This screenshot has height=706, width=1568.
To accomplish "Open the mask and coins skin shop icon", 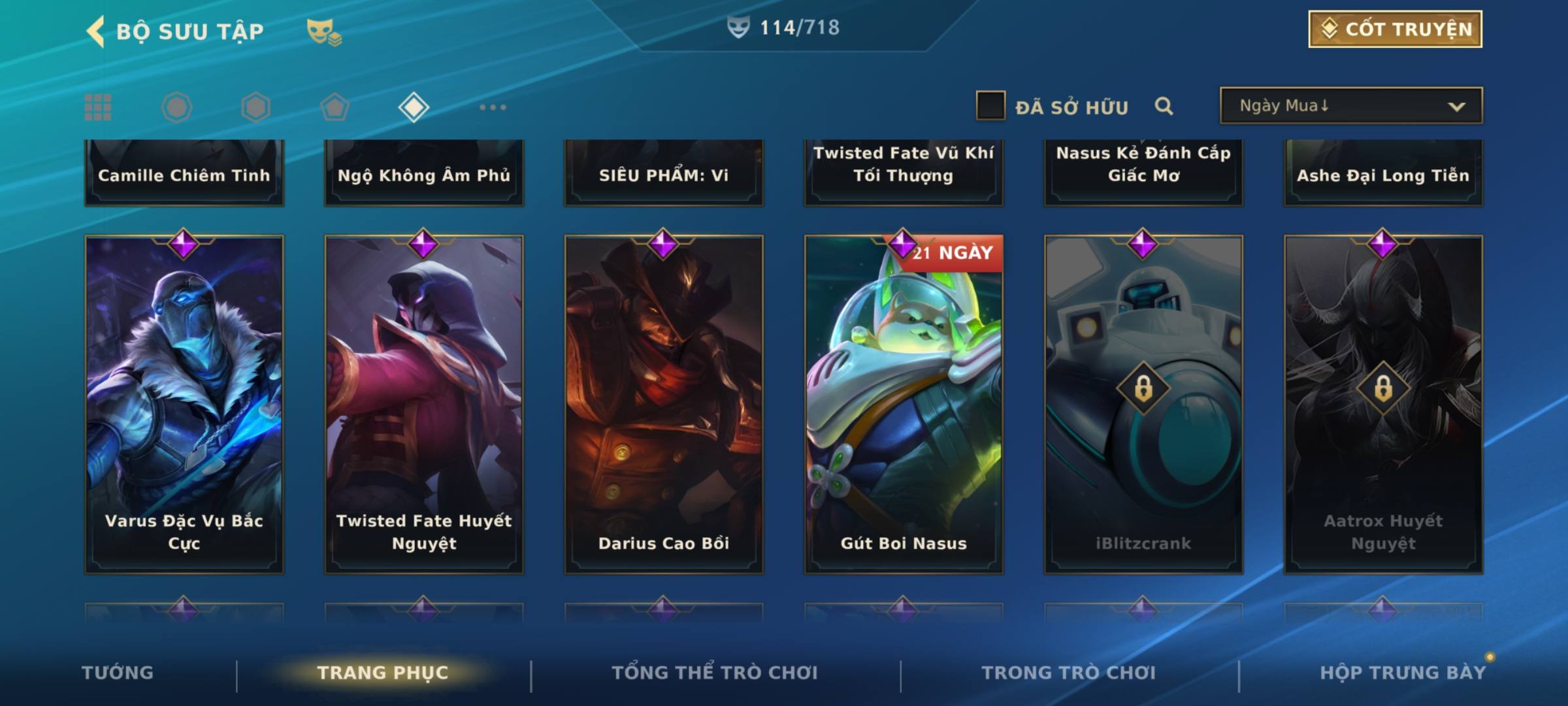I will [x=324, y=31].
